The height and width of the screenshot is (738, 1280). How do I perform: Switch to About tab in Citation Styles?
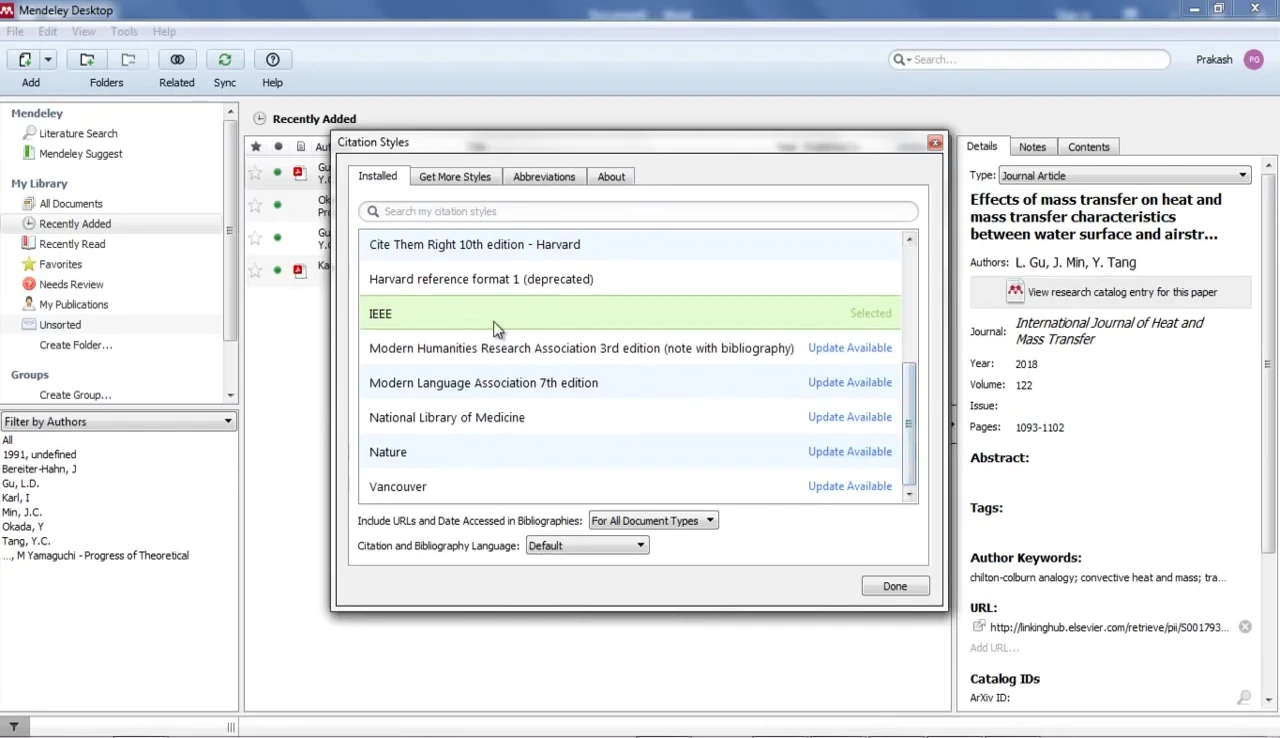point(611,177)
